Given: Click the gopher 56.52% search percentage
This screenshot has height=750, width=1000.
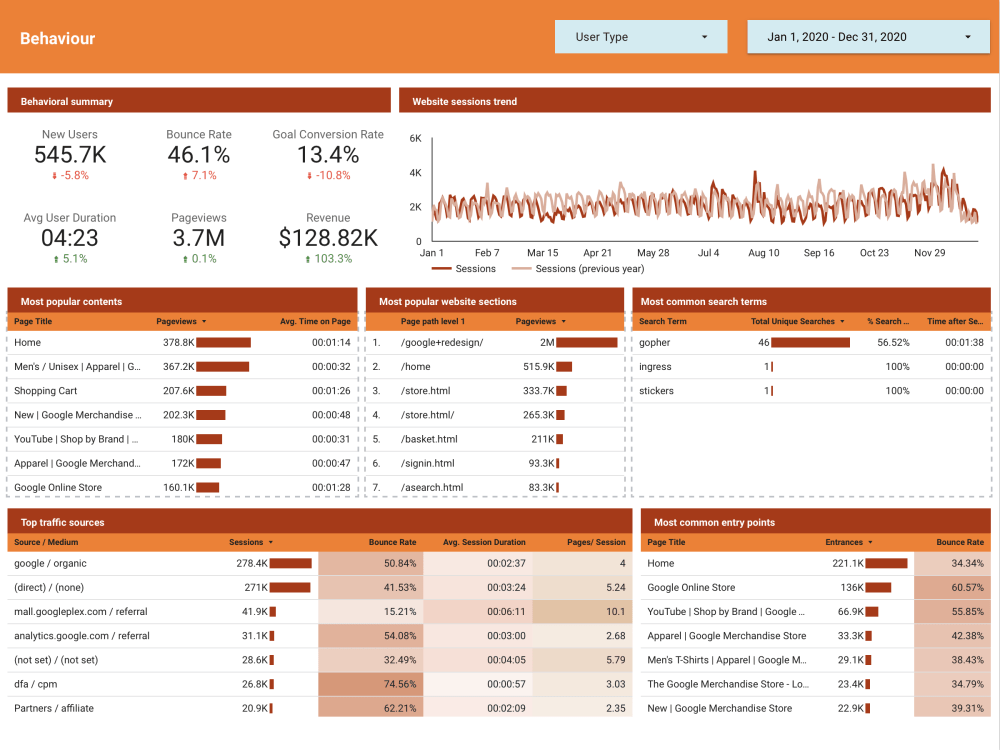Looking at the screenshot, I should (x=893, y=342).
